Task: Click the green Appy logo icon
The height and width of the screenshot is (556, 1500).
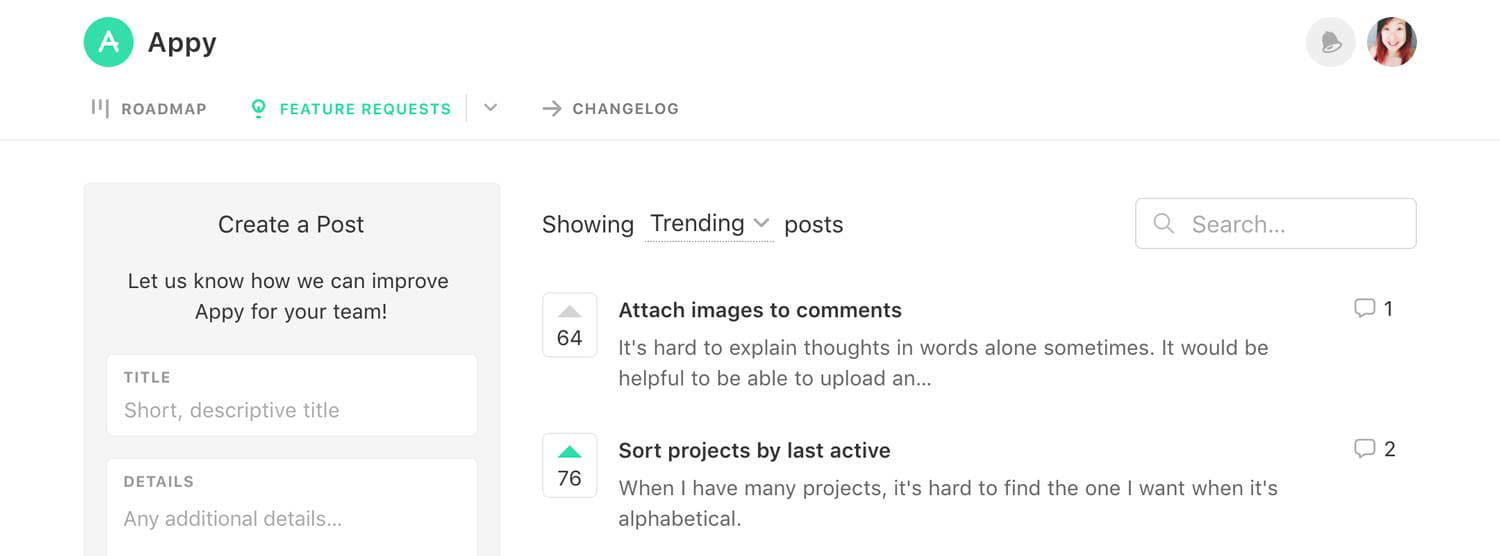Action: point(109,43)
